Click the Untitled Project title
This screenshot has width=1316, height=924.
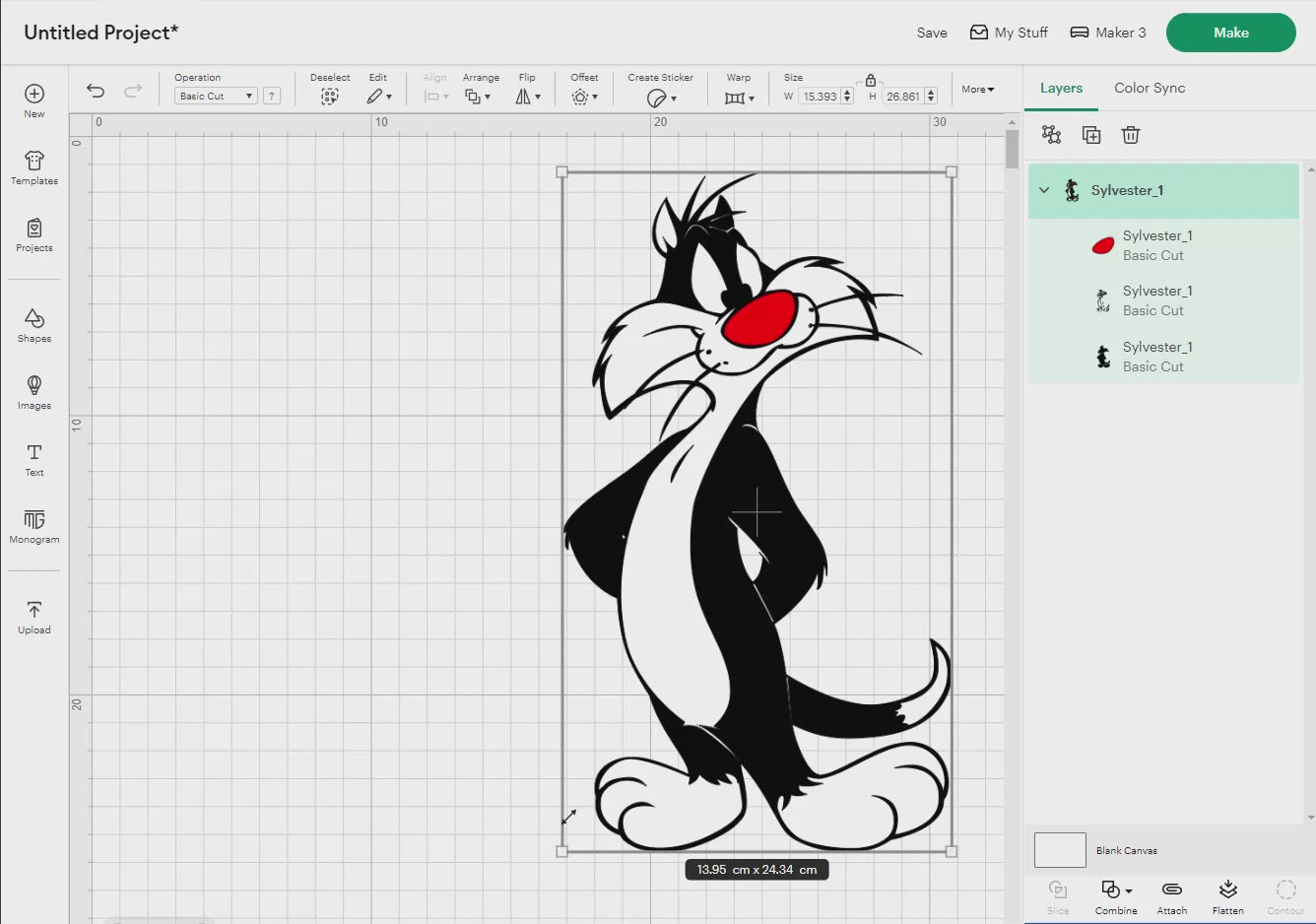(x=101, y=33)
